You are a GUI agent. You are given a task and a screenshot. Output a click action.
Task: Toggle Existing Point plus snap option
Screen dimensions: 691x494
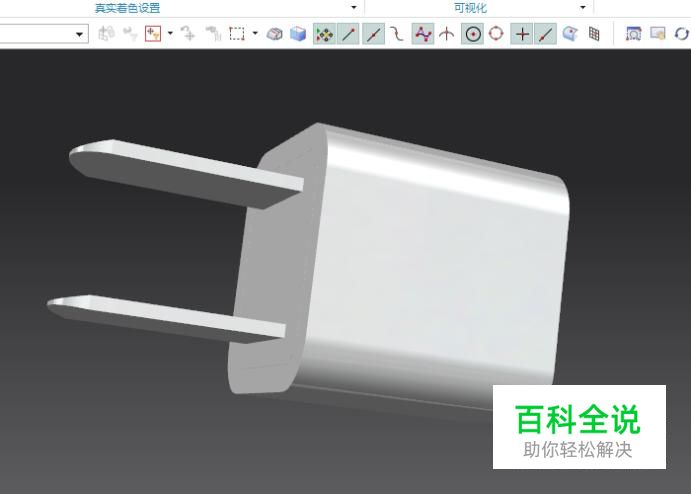(x=522, y=34)
